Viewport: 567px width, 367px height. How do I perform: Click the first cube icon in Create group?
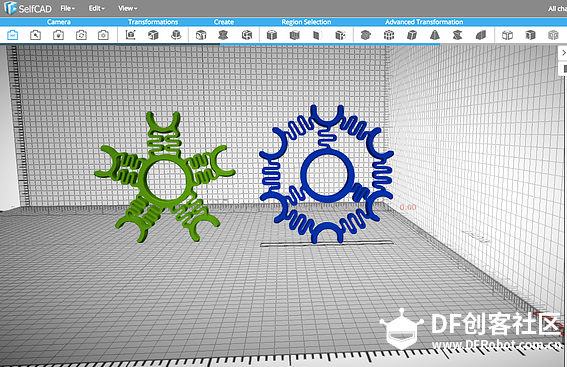click(201, 35)
